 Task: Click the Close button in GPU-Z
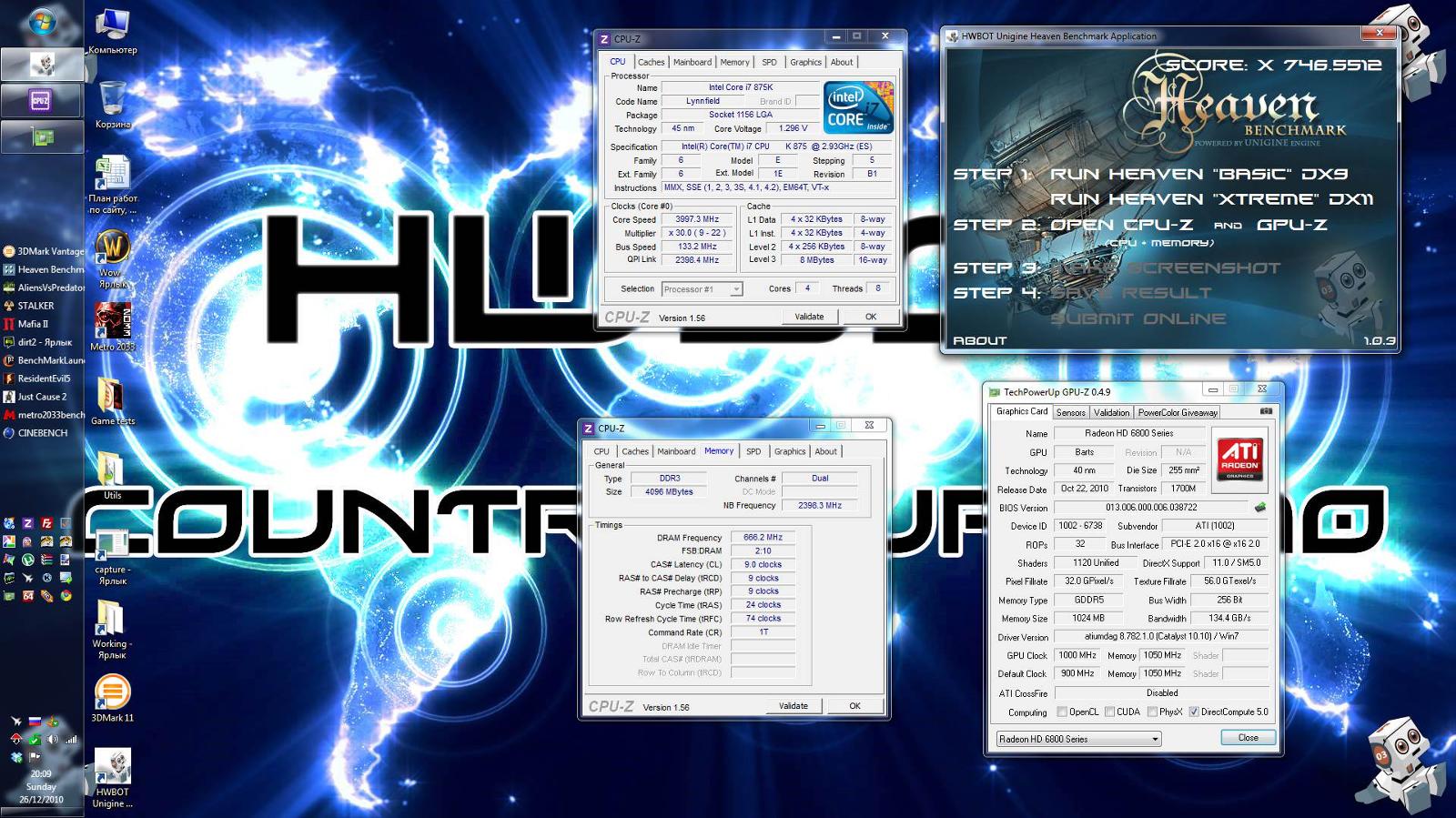pyautogui.click(x=1249, y=738)
